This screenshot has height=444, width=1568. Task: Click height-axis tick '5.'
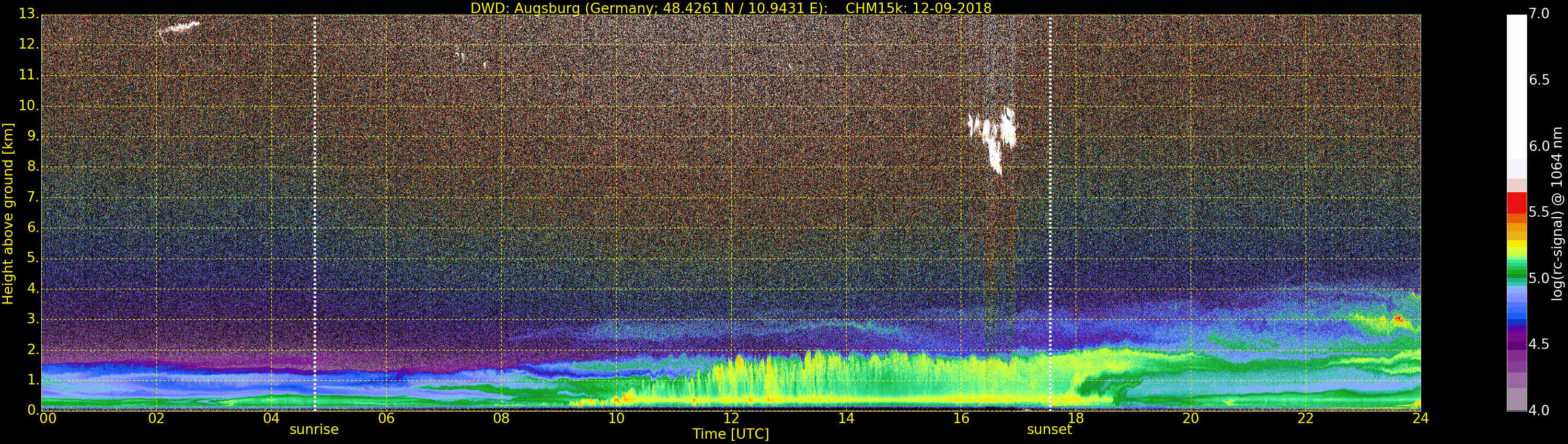[33, 258]
